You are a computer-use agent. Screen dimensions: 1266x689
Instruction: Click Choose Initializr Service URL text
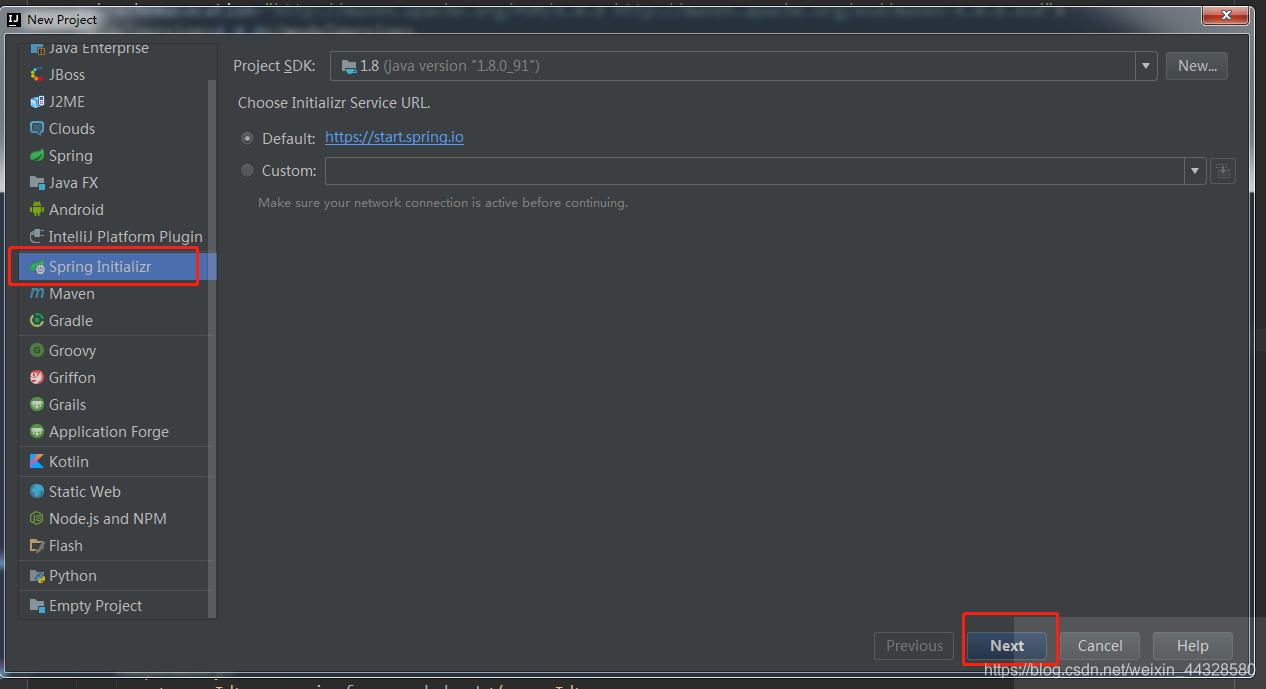[334, 103]
